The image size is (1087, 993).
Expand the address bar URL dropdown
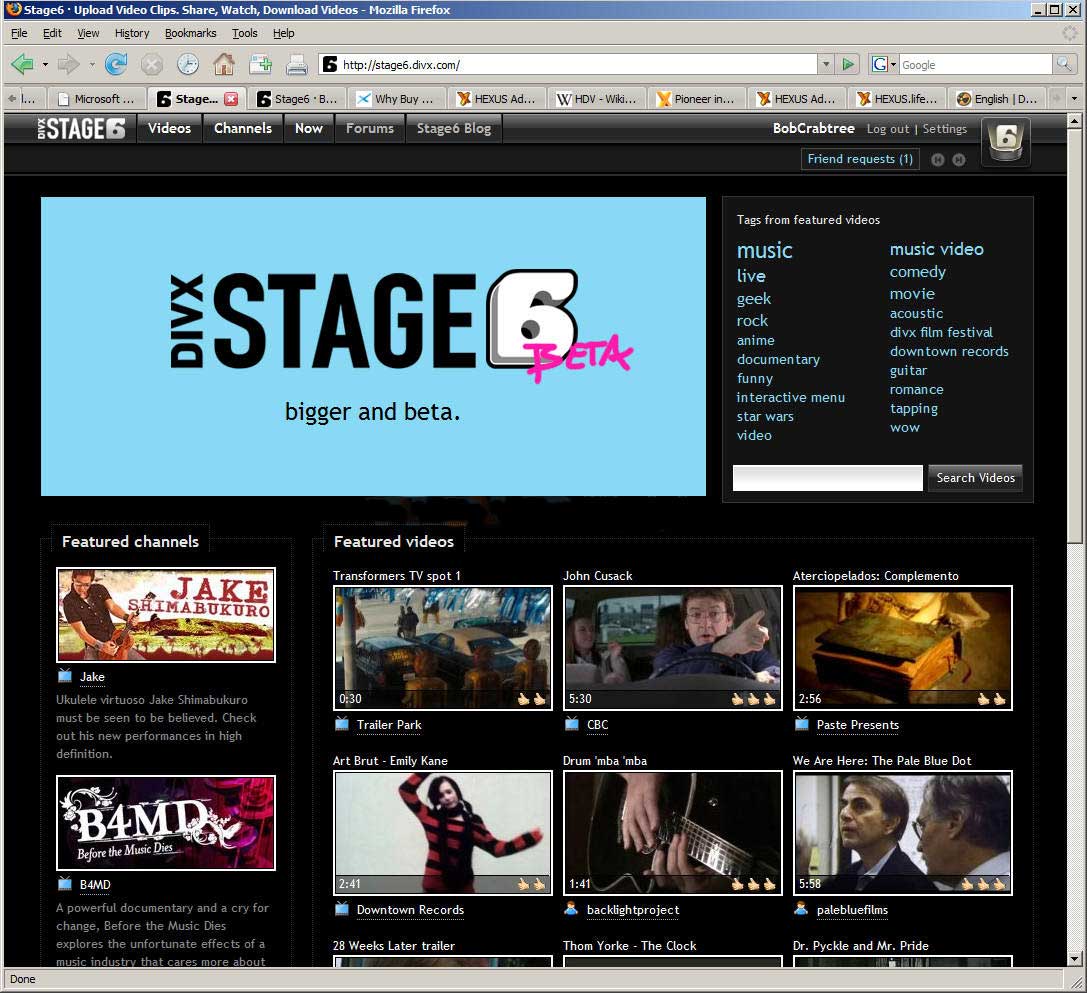point(826,64)
